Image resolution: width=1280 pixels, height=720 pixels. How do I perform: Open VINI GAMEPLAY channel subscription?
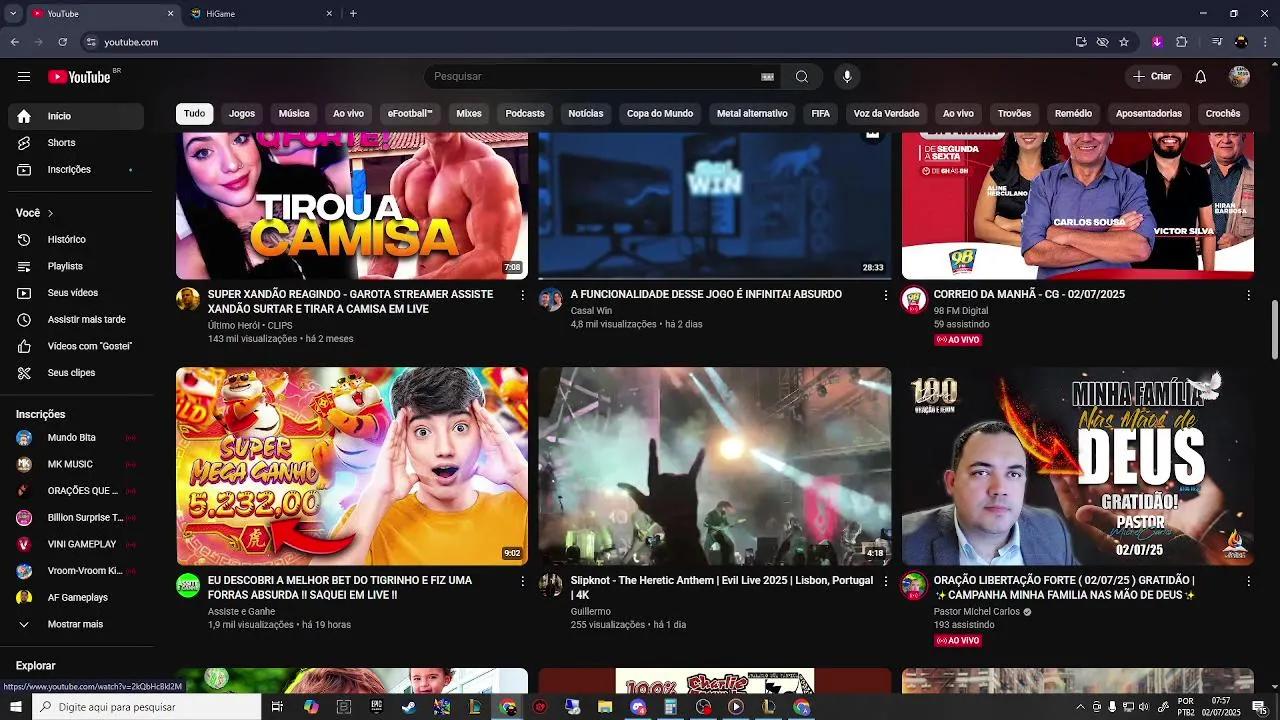click(x=76, y=544)
